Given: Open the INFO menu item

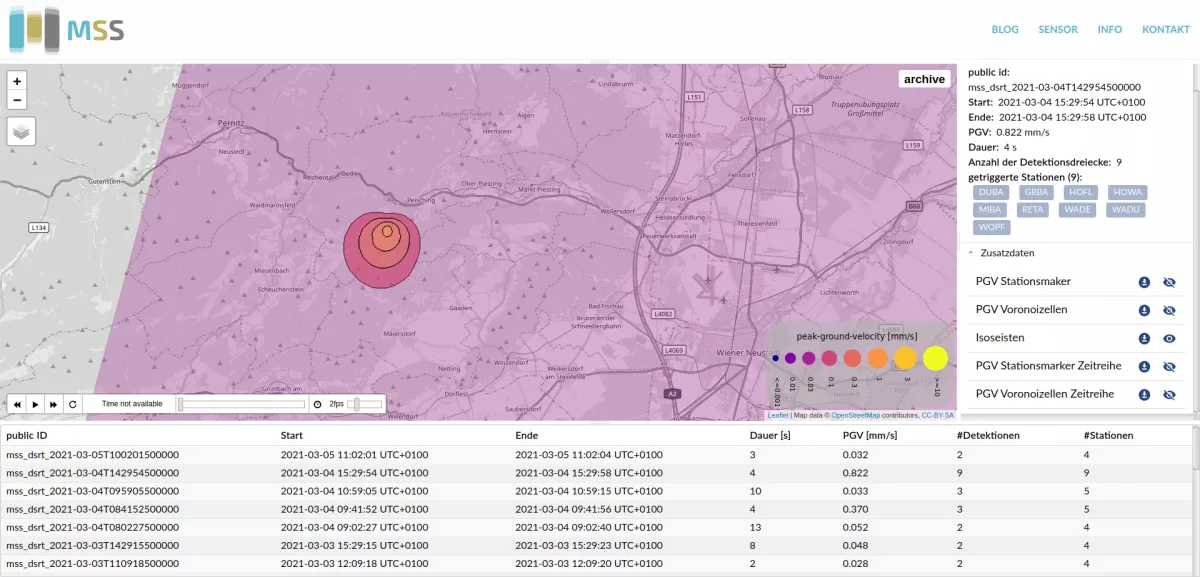Looking at the screenshot, I should [1110, 29].
